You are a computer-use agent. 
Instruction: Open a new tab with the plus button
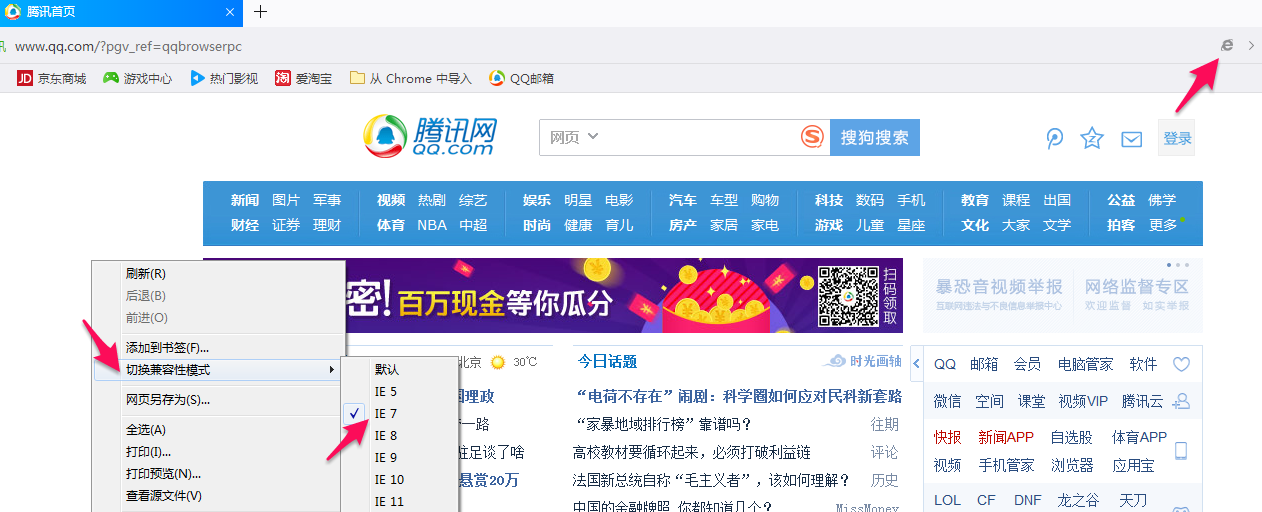point(260,12)
